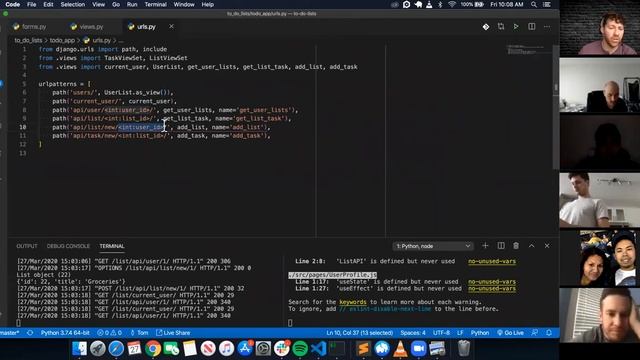
Task: Close the urls.py editor tab
Action: [171, 26]
